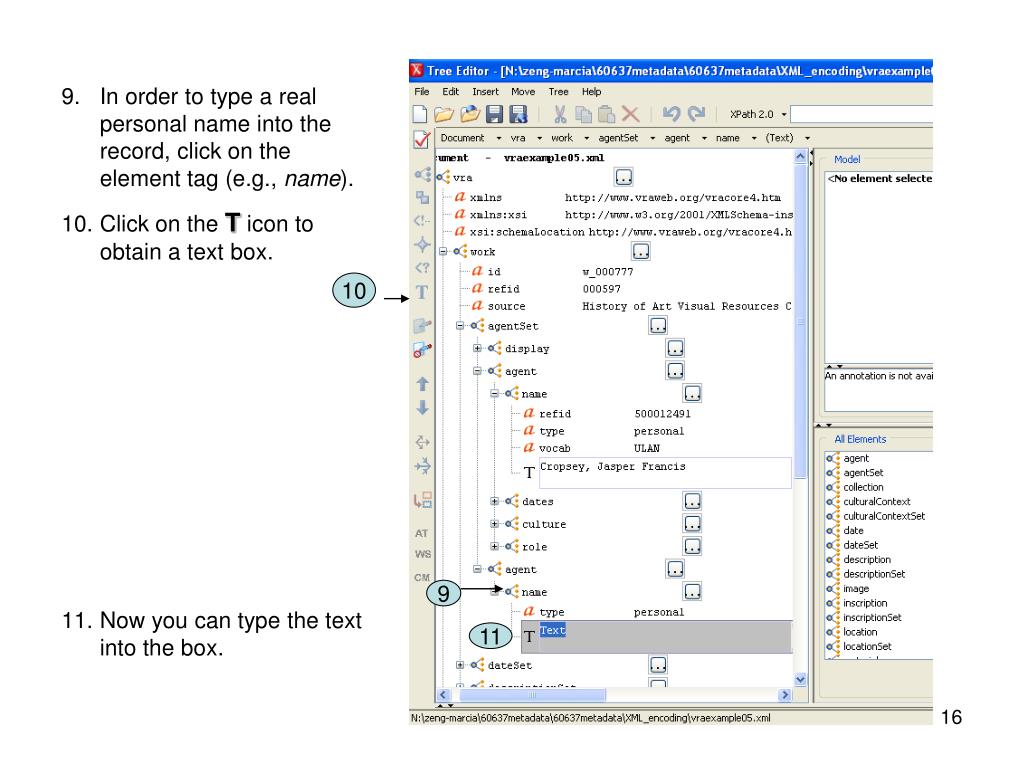
Task: Click the ellipsis button beside dates
Action: pyautogui.click(x=692, y=502)
